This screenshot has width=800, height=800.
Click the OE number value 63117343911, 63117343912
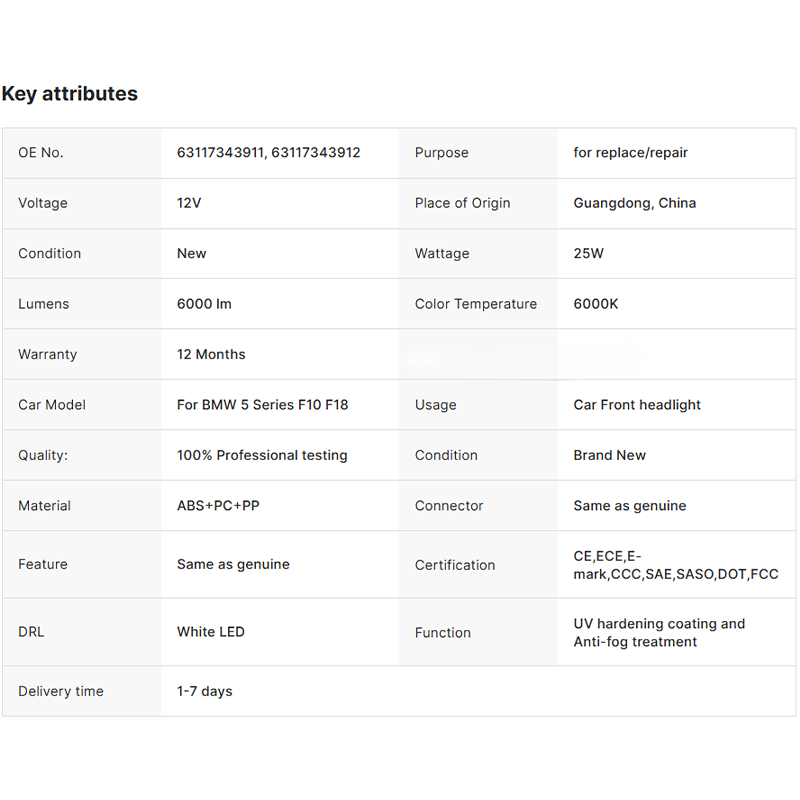pos(268,153)
